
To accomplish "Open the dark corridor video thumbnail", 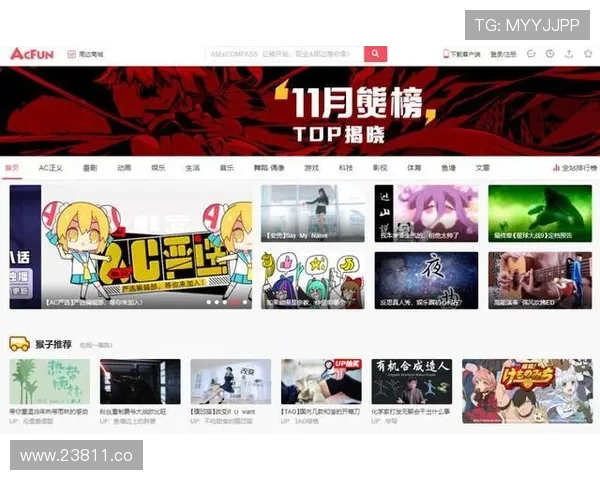I will click(x=140, y=382).
